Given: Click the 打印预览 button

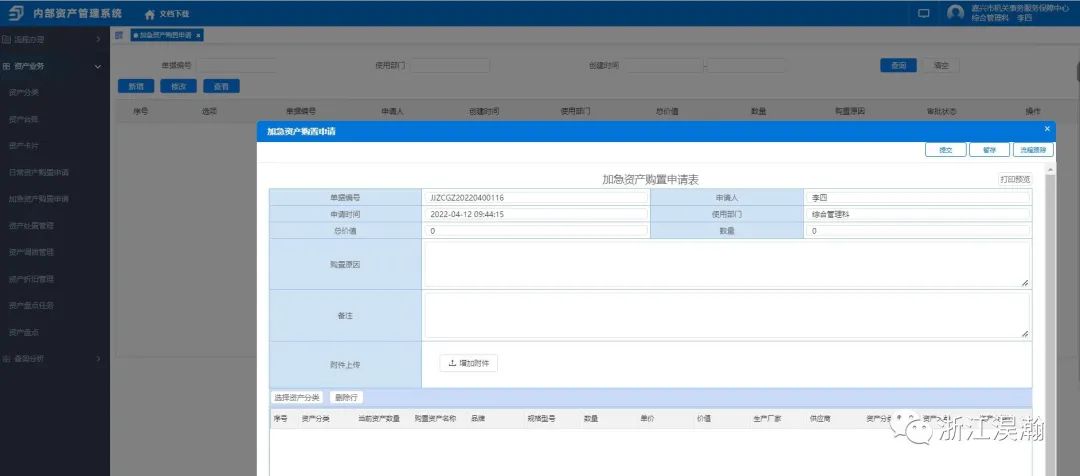Looking at the screenshot, I should (1014, 179).
